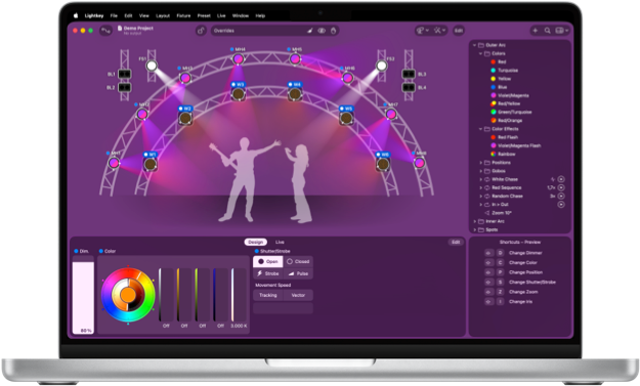The width and height of the screenshot is (640, 386).
Task: Select moving head fixture MH8
Action: coord(419,163)
